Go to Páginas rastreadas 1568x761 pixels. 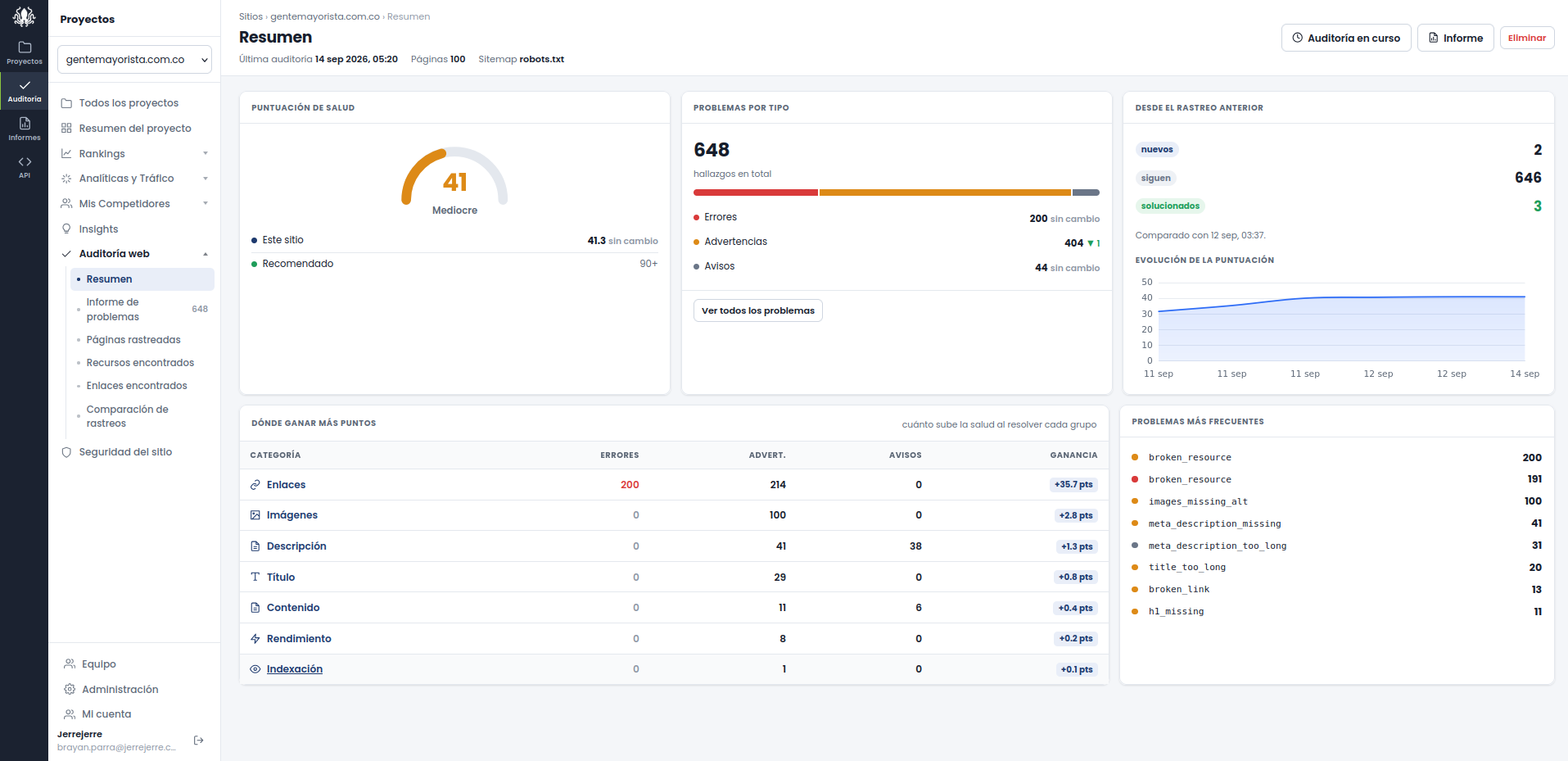[x=142, y=340]
